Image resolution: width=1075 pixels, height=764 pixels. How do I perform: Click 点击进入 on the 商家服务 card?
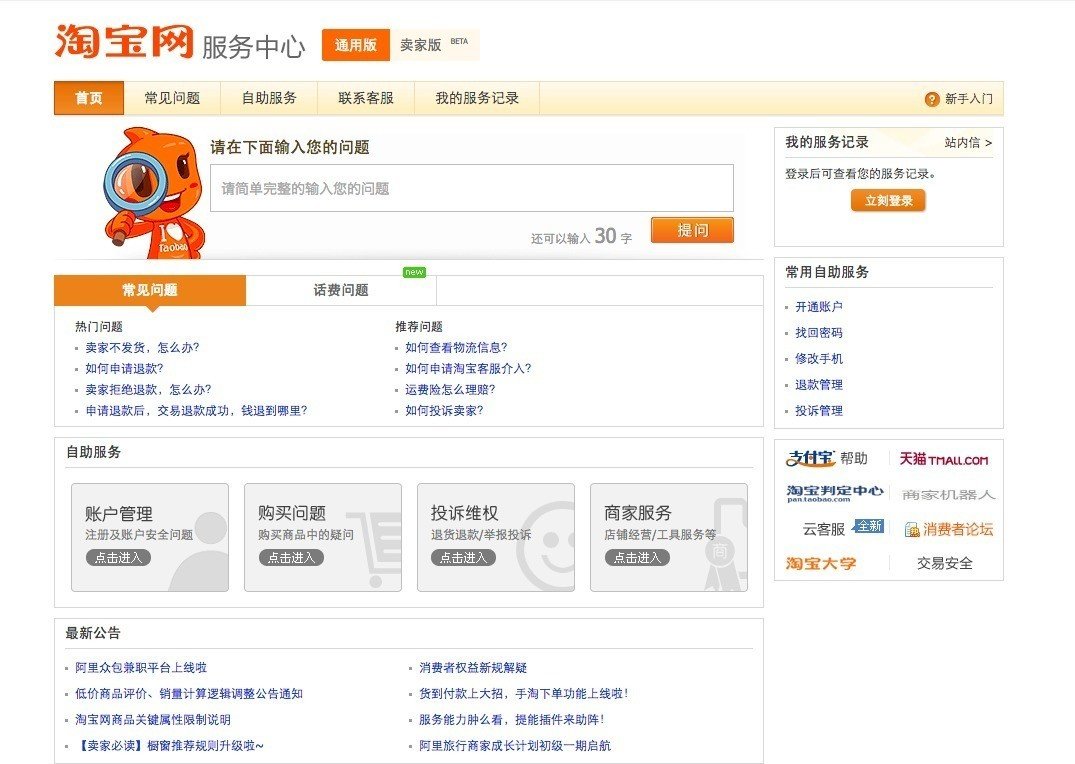pyautogui.click(x=637, y=558)
